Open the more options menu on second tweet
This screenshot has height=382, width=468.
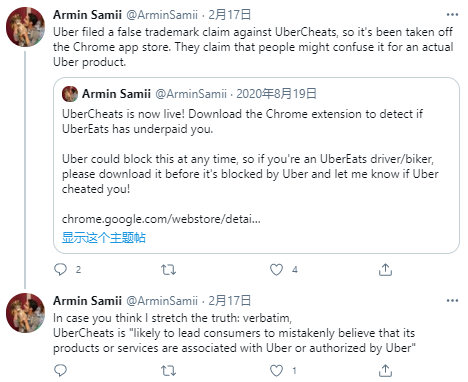[x=452, y=301]
